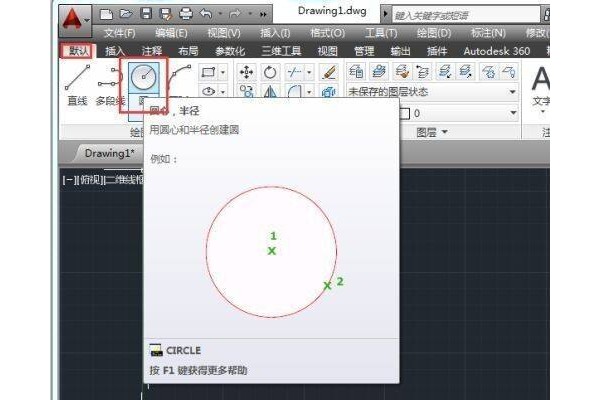
Task: Open the AutoCAD application menu button
Action: (75, 20)
